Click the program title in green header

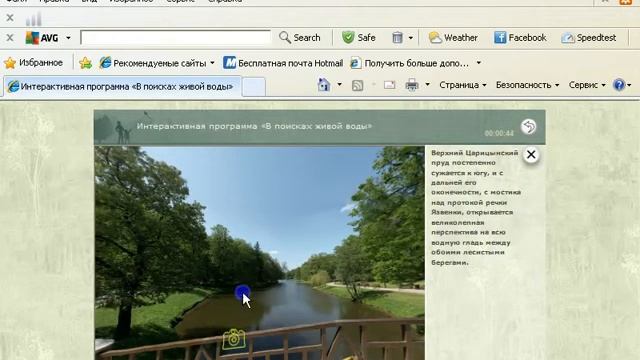254,126
